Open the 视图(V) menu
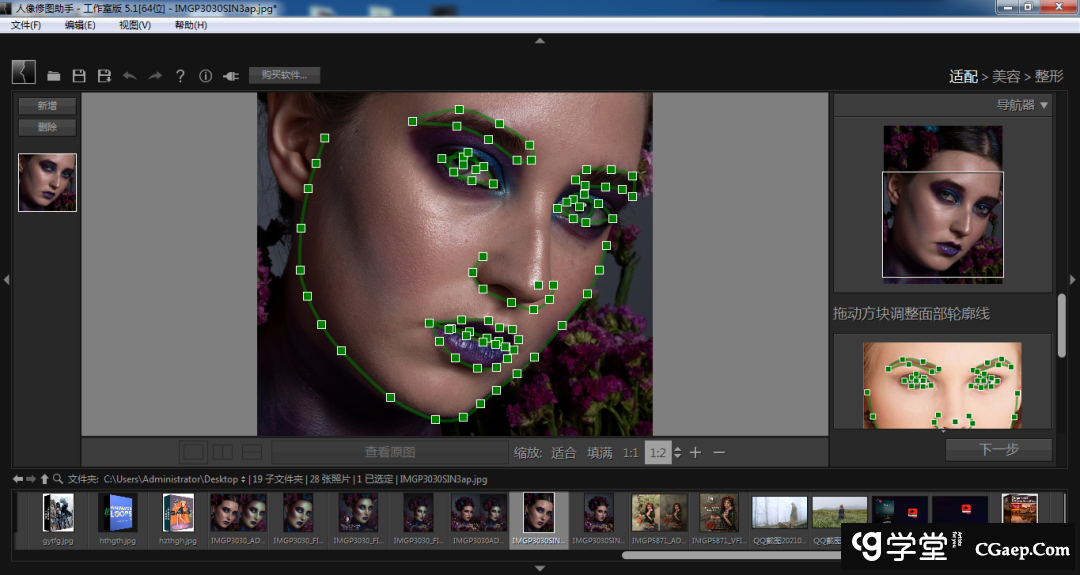The width and height of the screenshot is (1080, 575). (135, 25)
